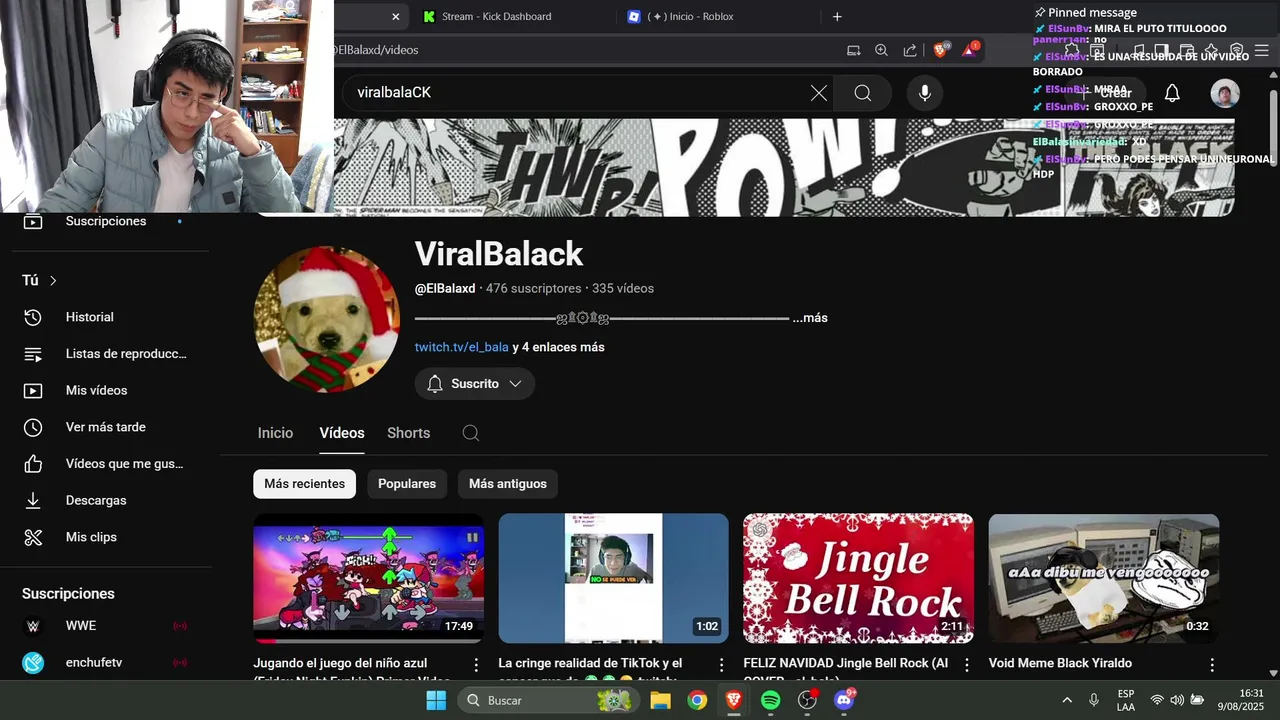The image size is (1280, 720).
Task: Open options for La cringe realidad video
Action: coord(721,665)
